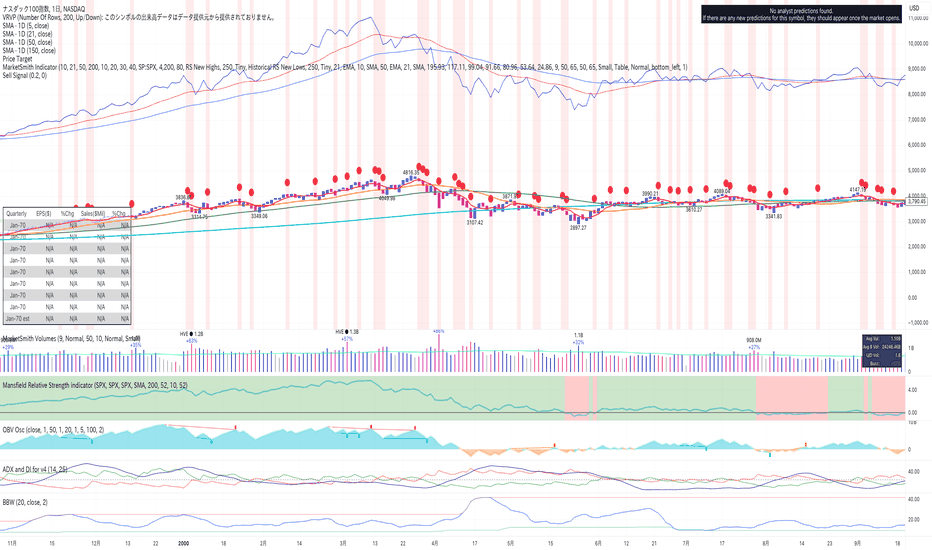Click the 3107.42 low price label
Viewport: 932px width, 550px height.
coord(474,222)
